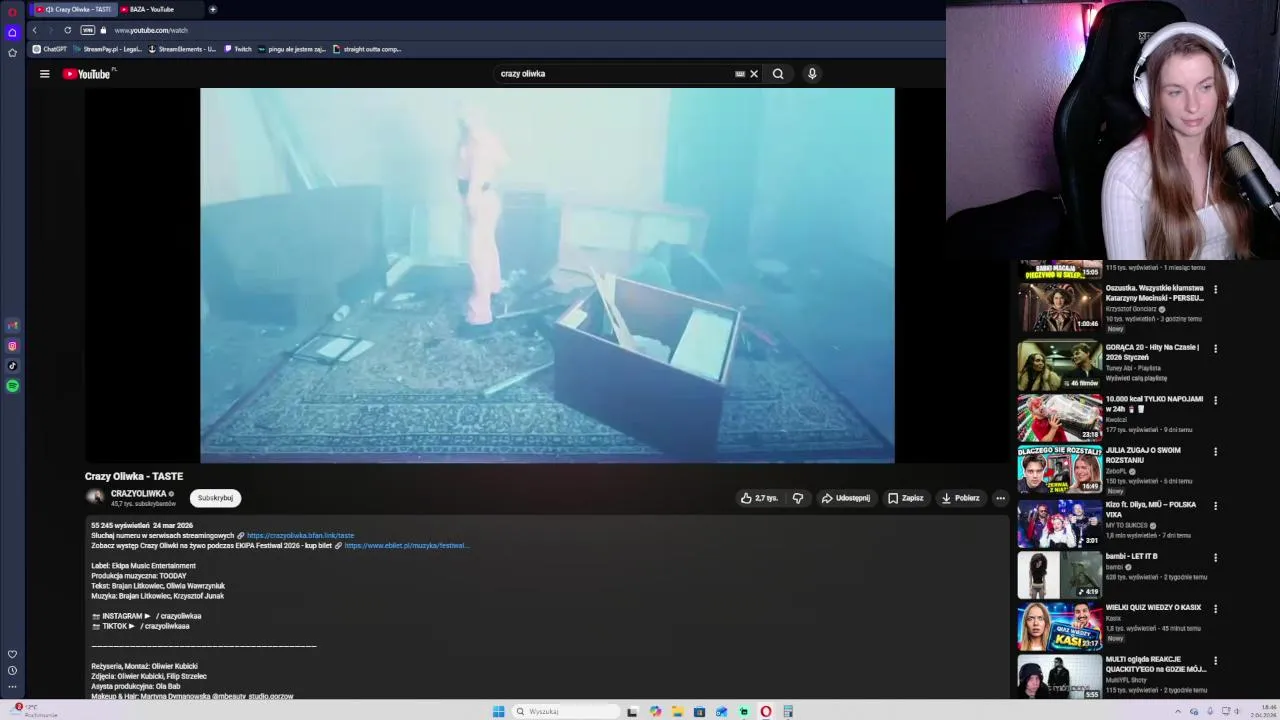This screenshot has height=720, width=1280.
Task: Share the video via Udostępnij
Action: (x=846, y=498)
